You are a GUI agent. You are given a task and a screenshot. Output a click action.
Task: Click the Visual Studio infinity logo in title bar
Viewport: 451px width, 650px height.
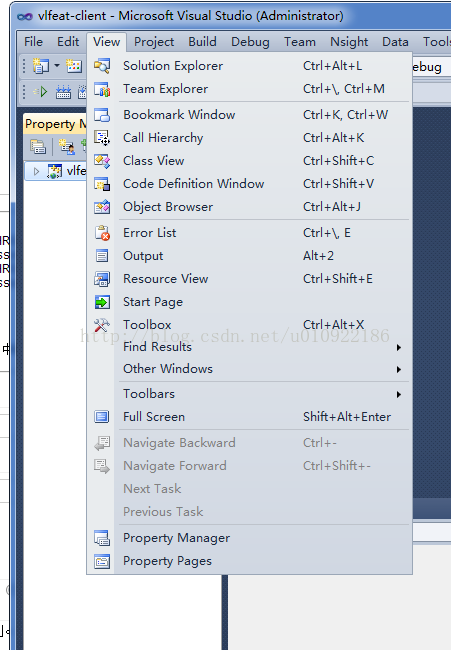pyautogui.click(x=25, y=17)
